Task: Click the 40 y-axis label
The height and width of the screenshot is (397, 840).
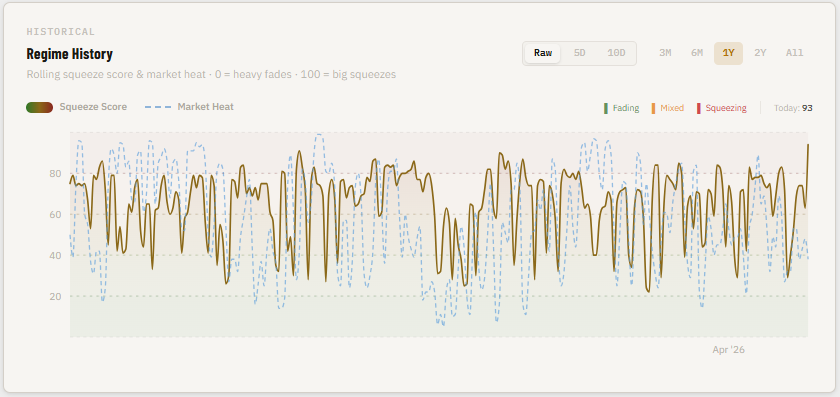Action: coord(55,256)
